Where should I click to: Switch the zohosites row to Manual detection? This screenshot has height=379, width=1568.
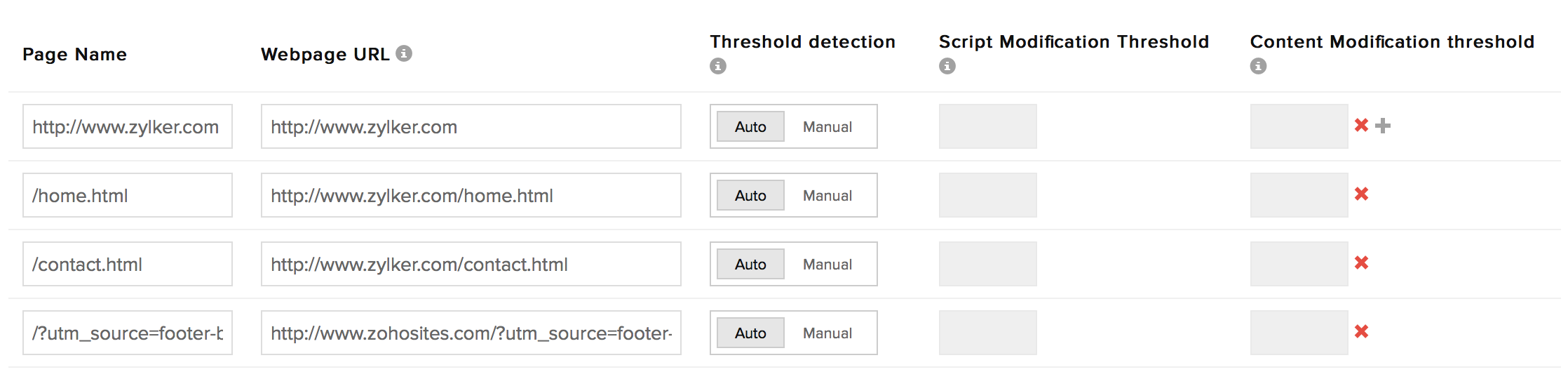[827, 333]
